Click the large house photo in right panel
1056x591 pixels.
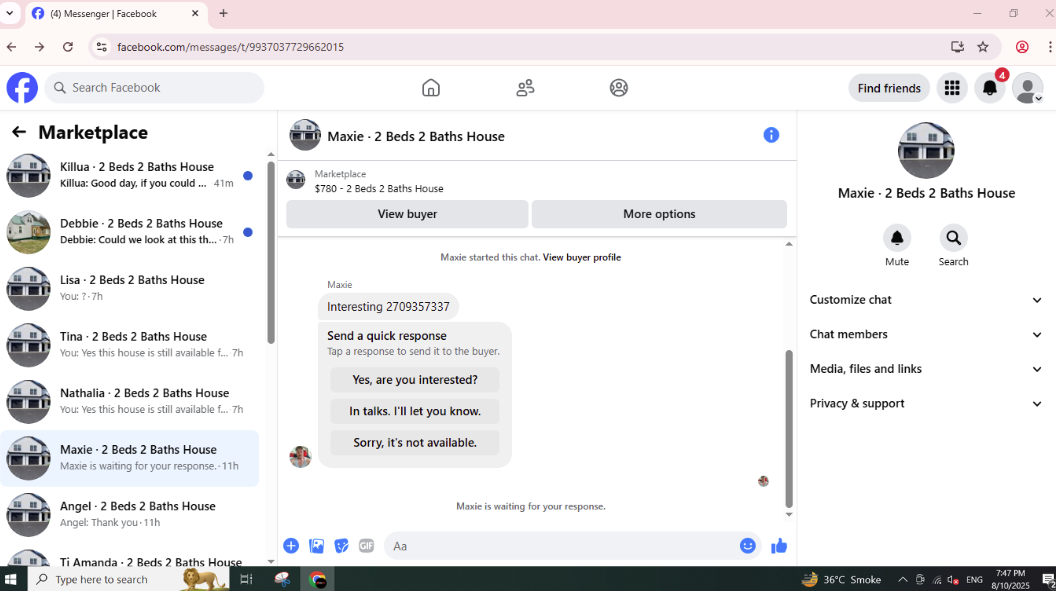coord(926,150)
